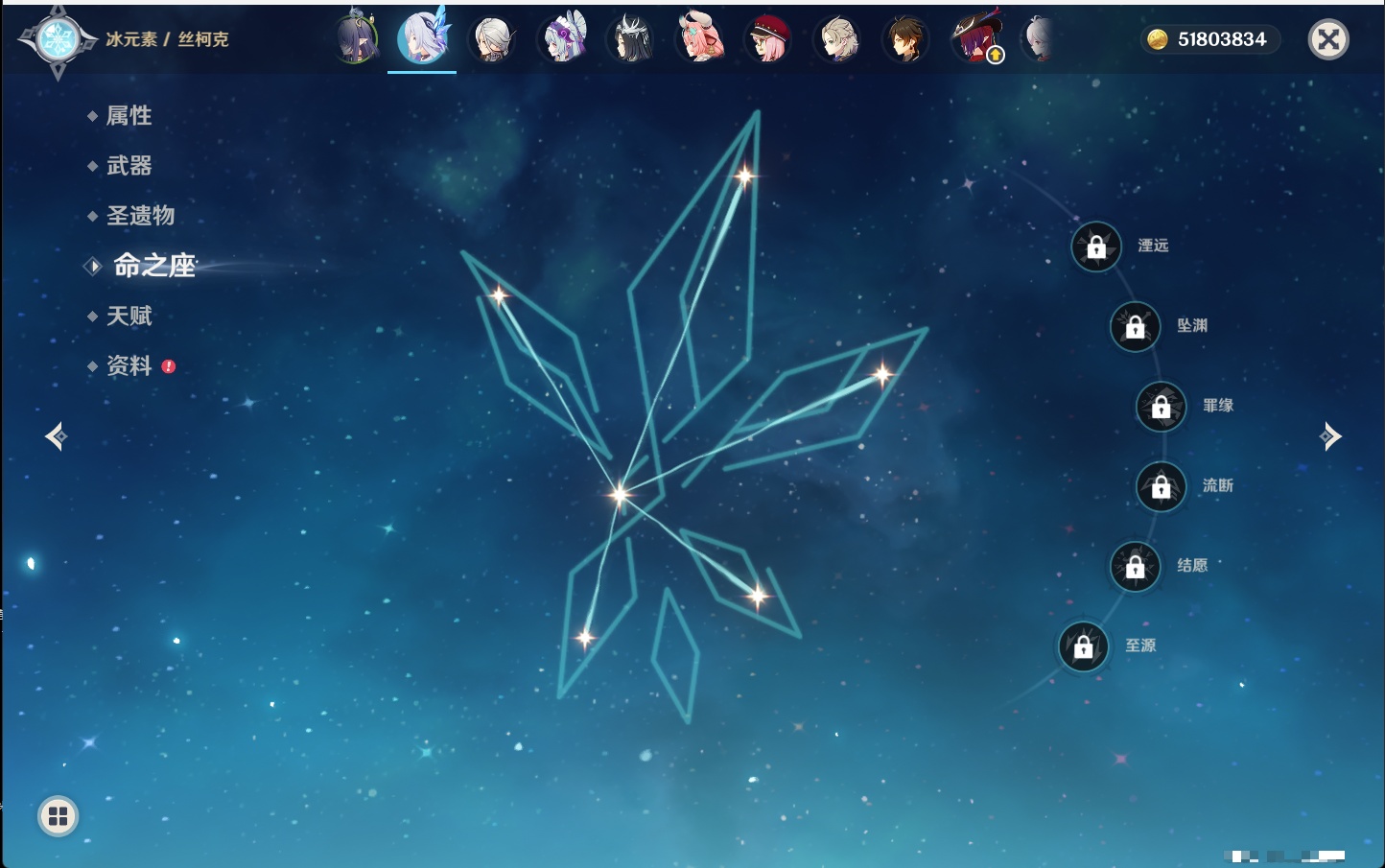Viewport: 1385px width, 868px height.
Task: Click the lower-right star of the constellation
Action: pos(758,597)
